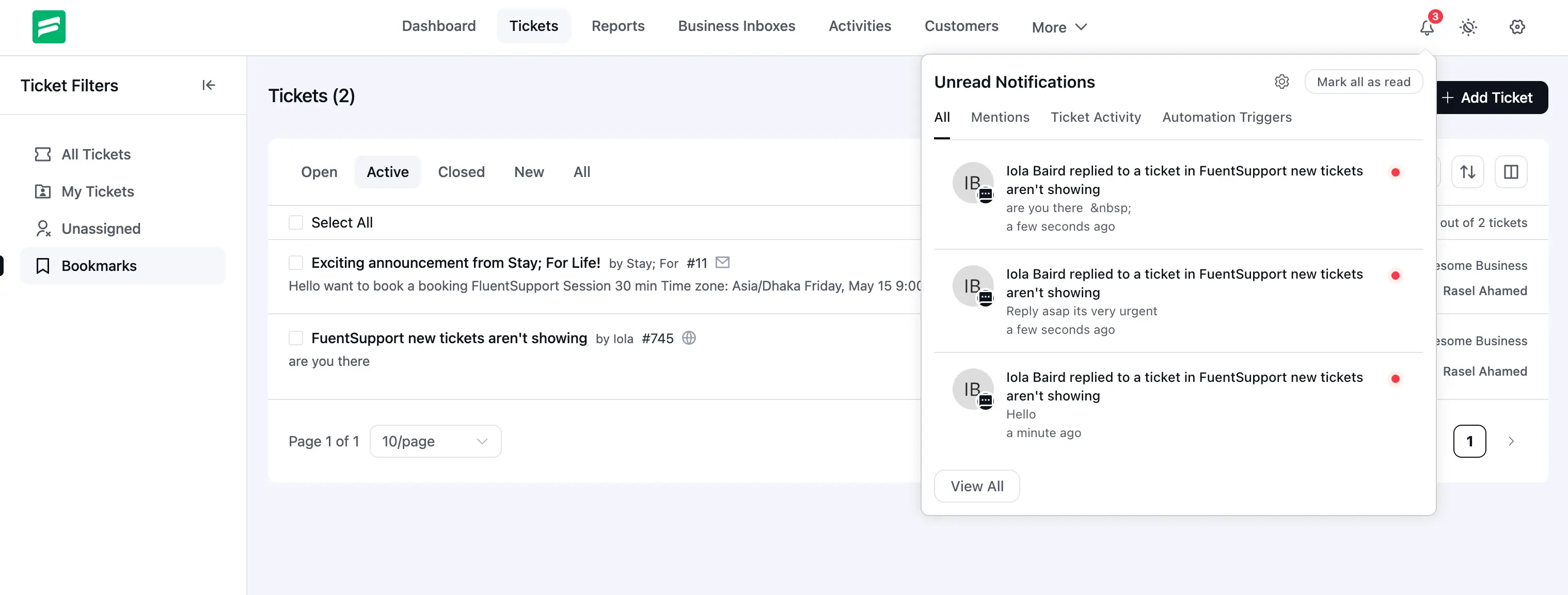This screenshot has width=1568, height=595.
Task: Select the Bookmarks filter
Action: coord(123,266)
